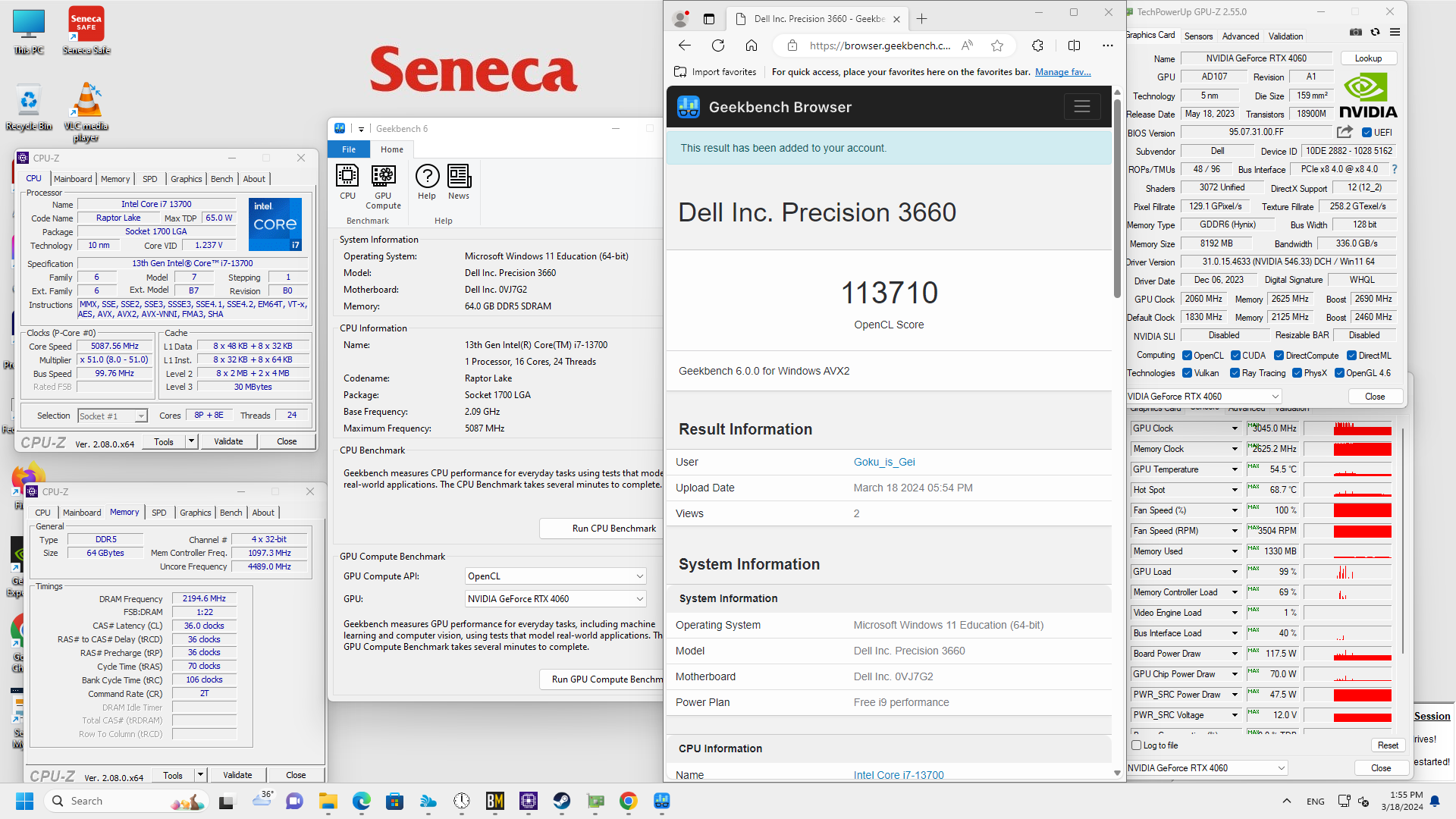Toggle the Vulkan checkbox

point(1187,373)
